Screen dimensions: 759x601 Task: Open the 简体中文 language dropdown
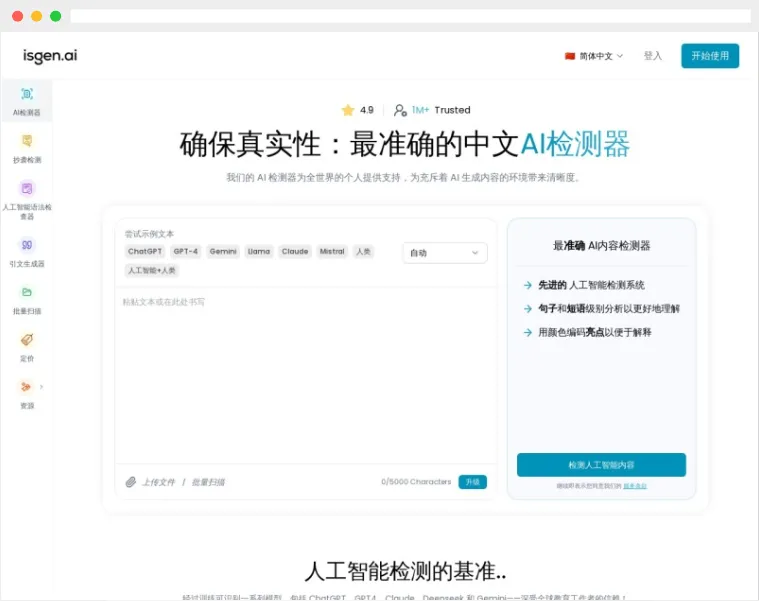coord(594,56)
